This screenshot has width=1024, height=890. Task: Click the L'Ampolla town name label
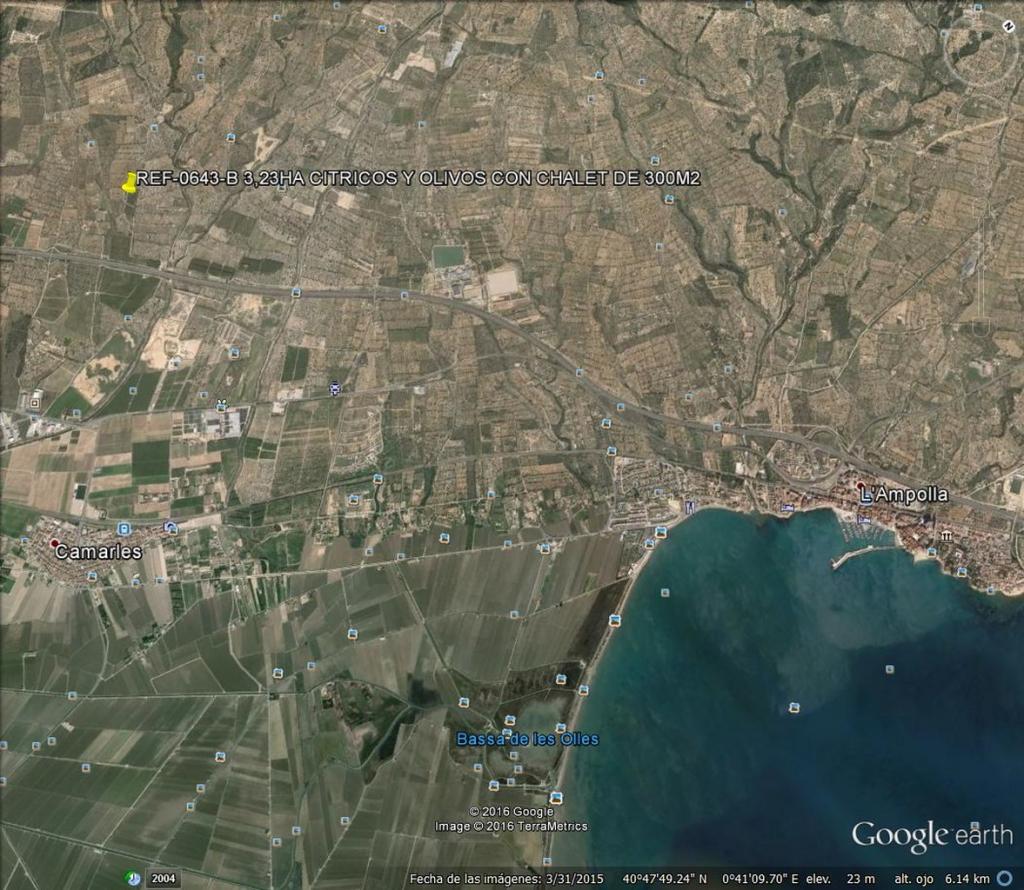904,494
